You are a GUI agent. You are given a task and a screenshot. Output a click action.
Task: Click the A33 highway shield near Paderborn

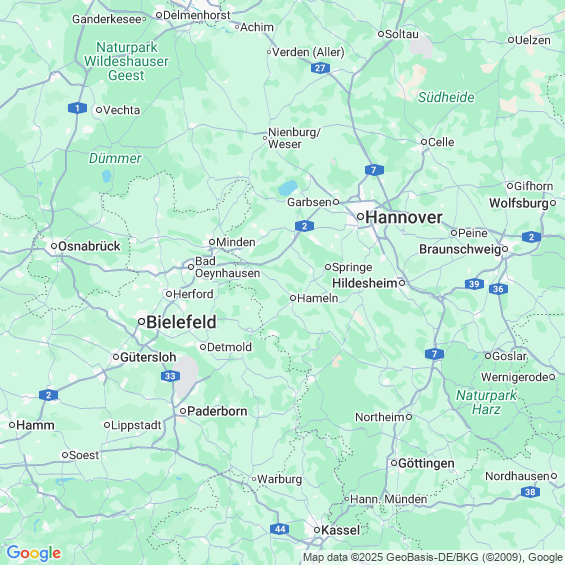[170, 376]
